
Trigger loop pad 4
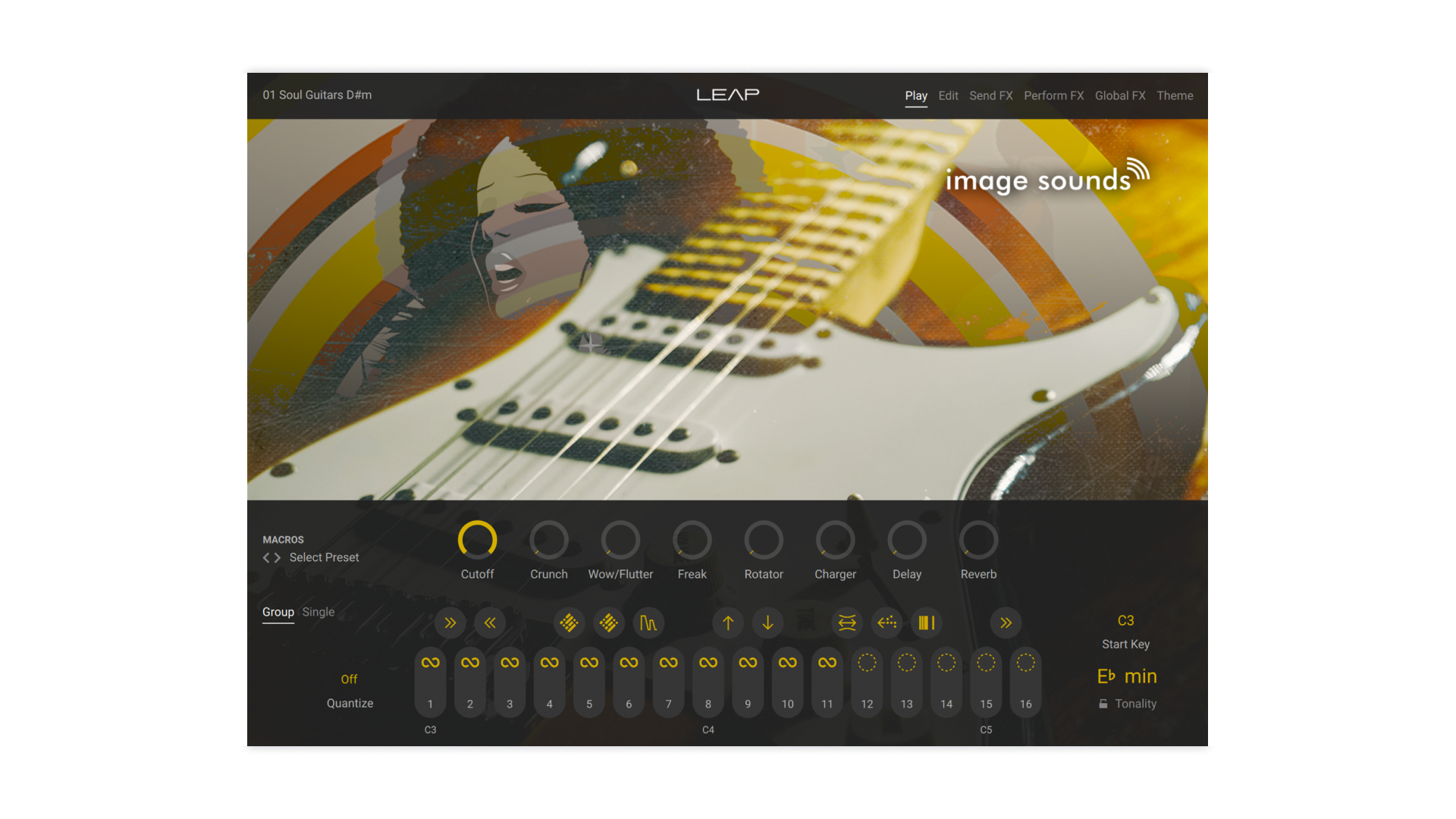550,682
